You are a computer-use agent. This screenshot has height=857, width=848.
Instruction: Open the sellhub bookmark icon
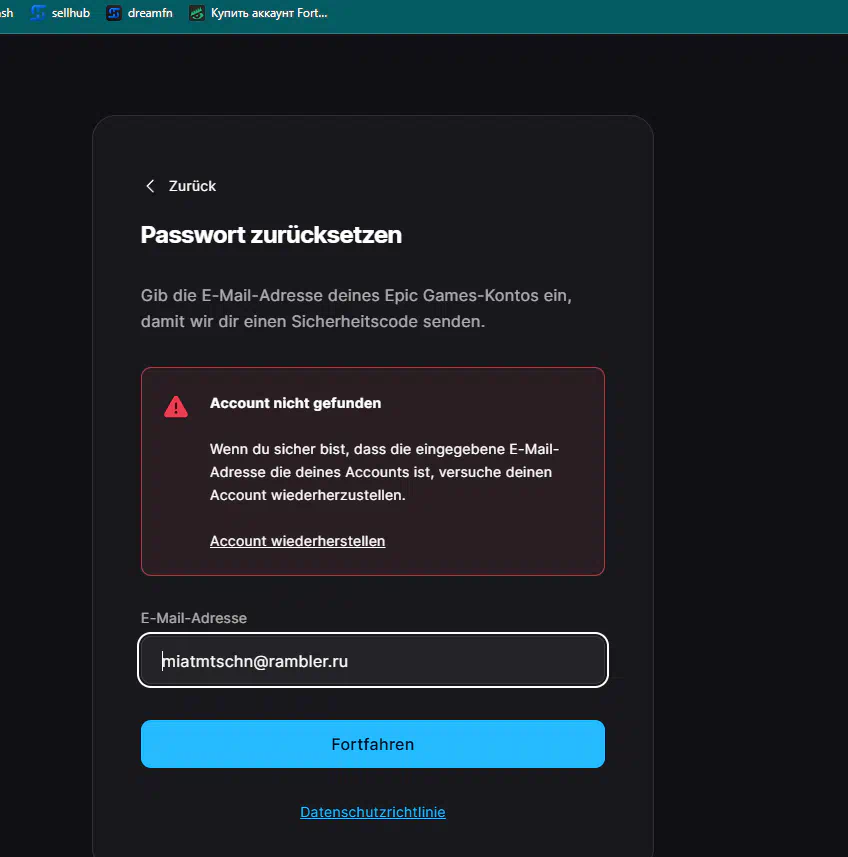pyautogui.click(x=38, y=13)
